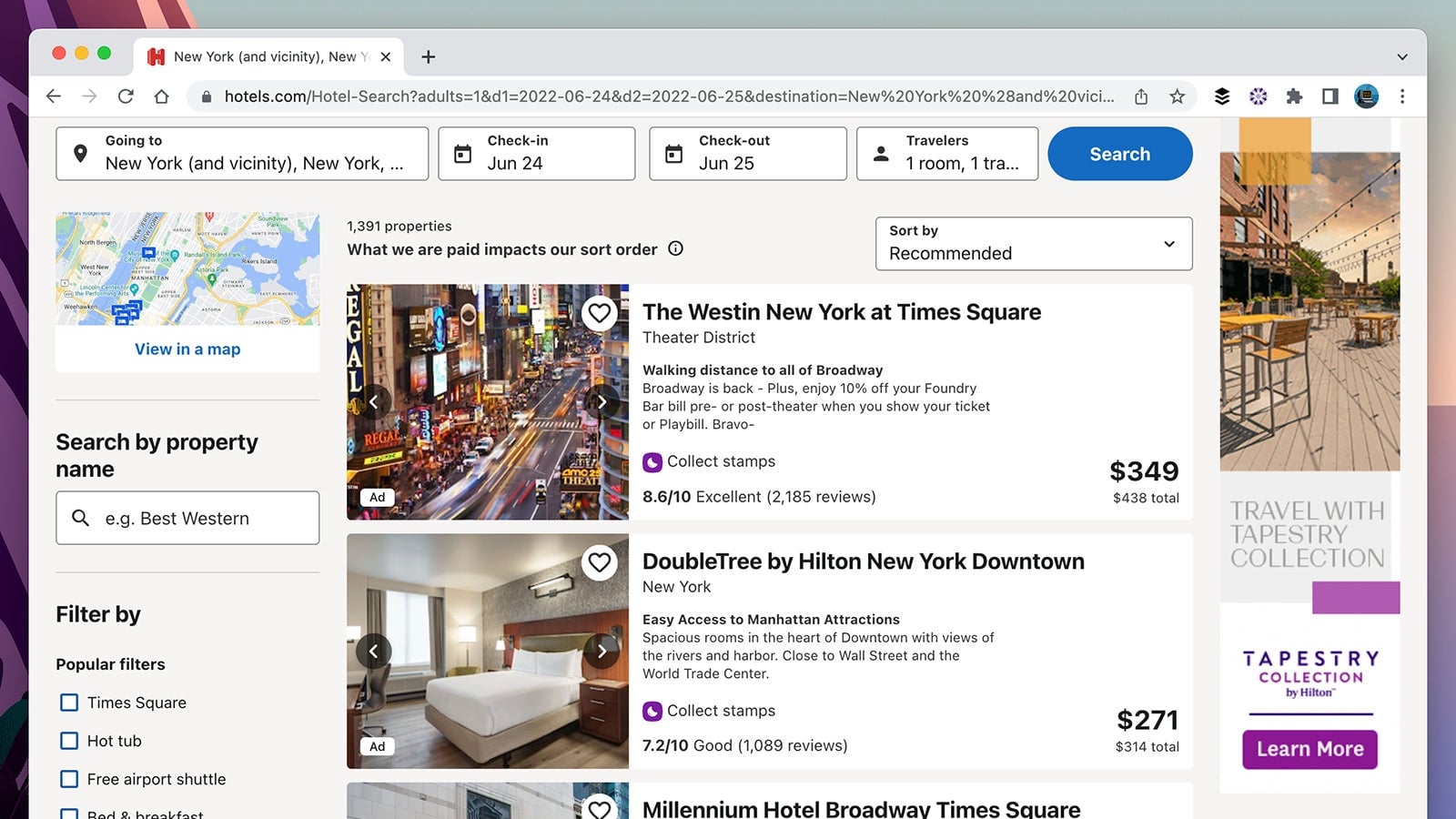Image resolution: width=1456 pixels, height=819 pixels.
Task: Open the location pin icon in Going to field
Action: [x=79, y=153]
